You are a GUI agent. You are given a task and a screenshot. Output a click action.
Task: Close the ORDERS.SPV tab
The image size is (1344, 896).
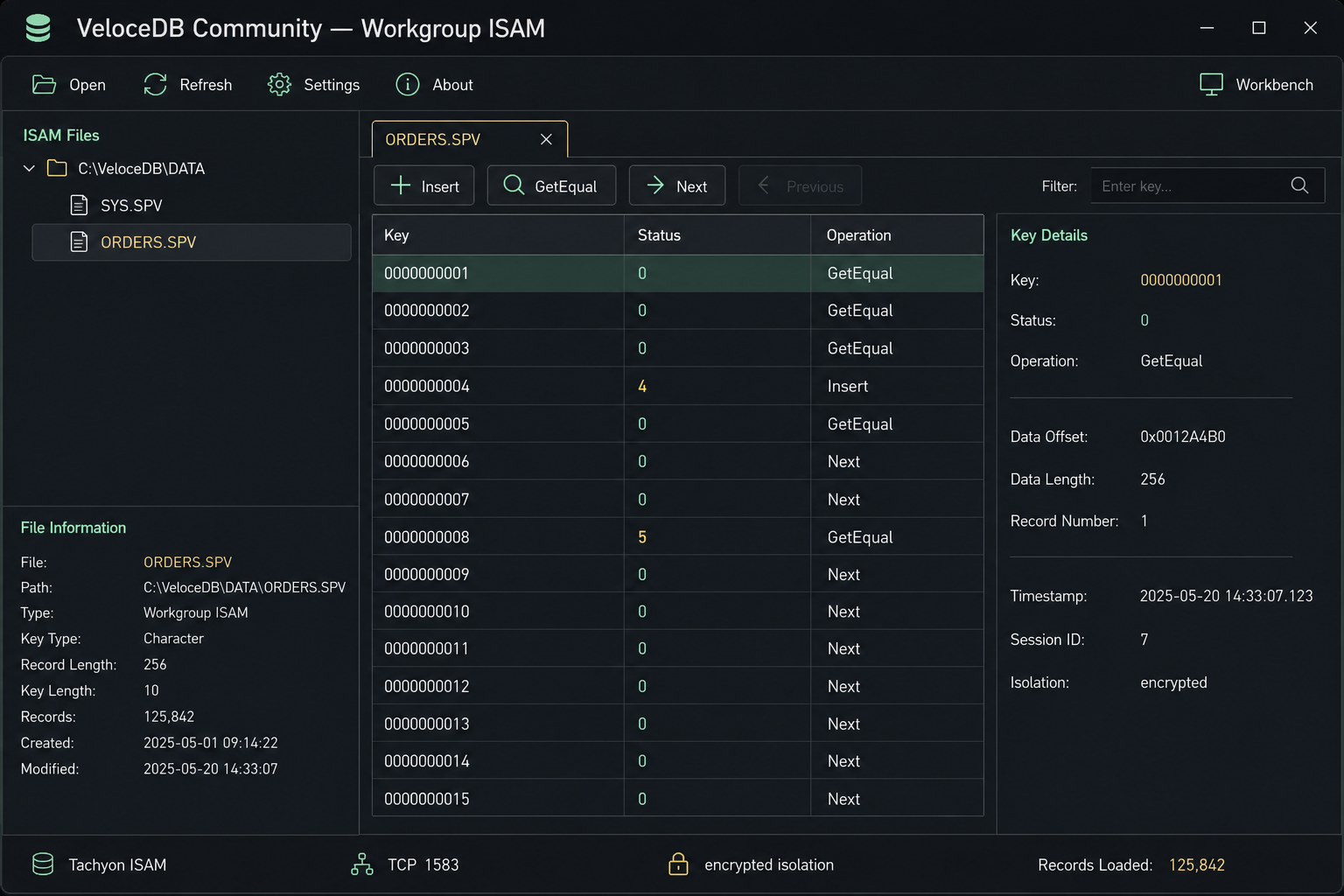546,139
